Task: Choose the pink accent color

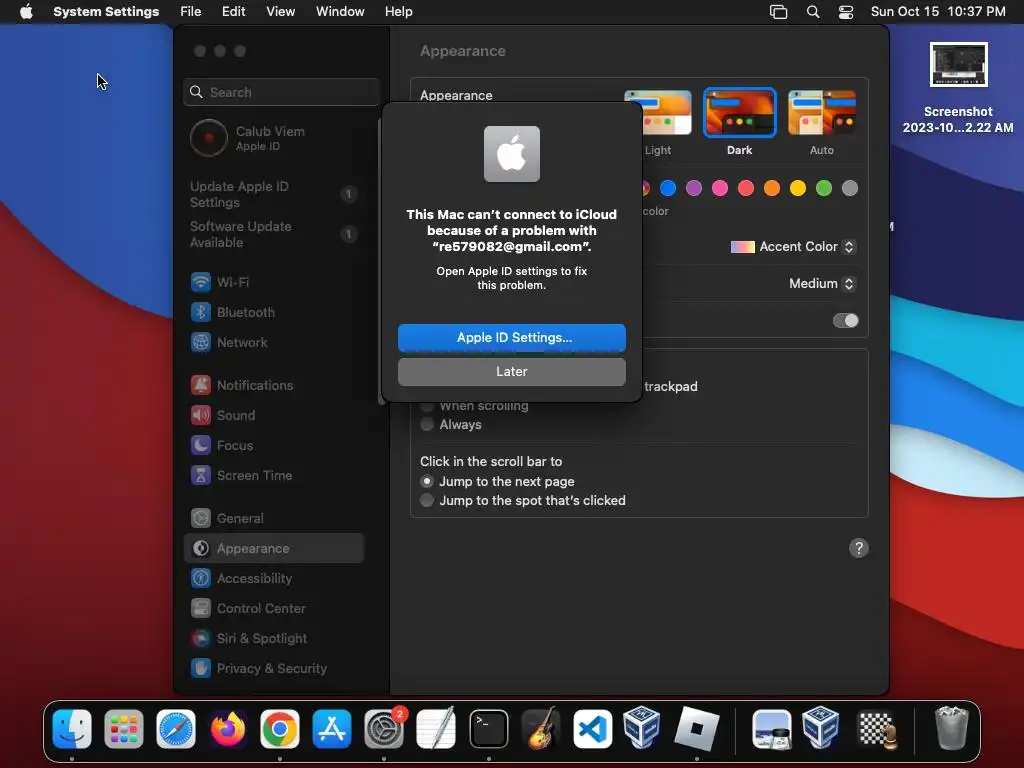Action: pyautogui.click(x=720, y=188)
